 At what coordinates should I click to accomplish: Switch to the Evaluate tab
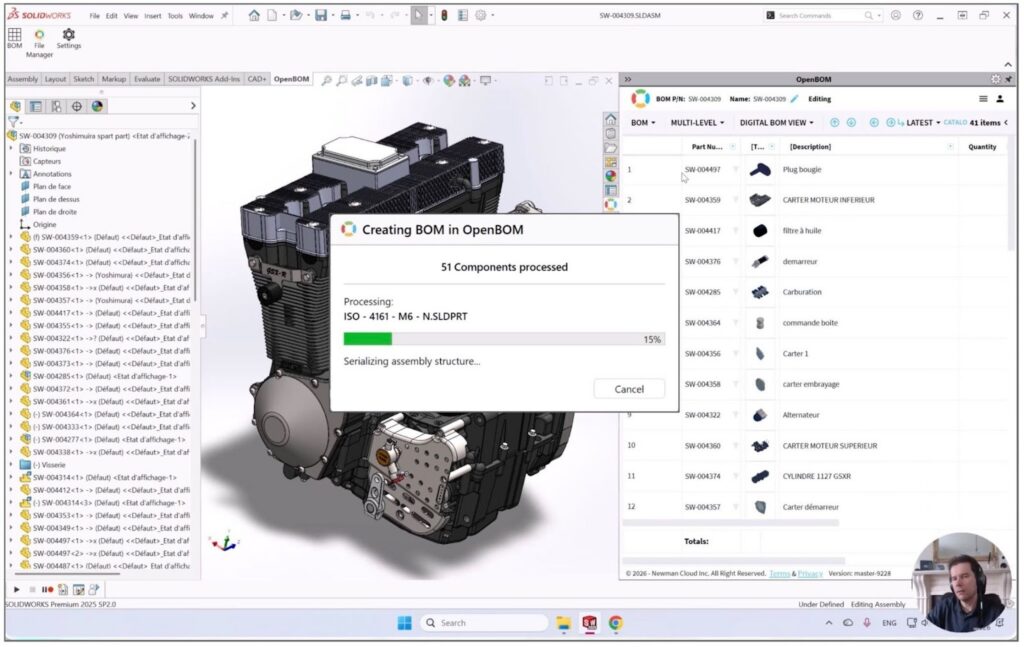147,79
